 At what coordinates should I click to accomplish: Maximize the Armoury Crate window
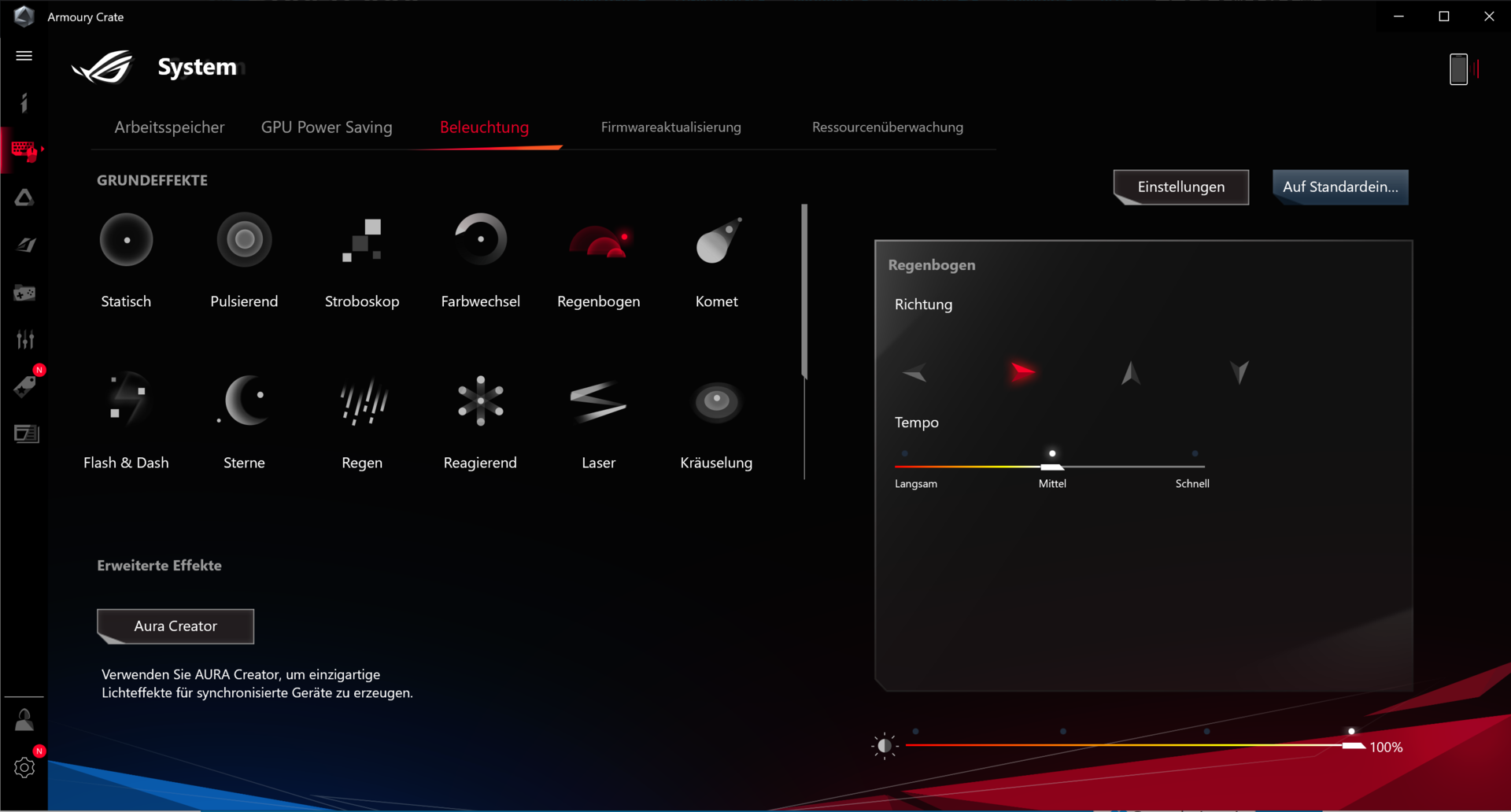coord(1444,17)
